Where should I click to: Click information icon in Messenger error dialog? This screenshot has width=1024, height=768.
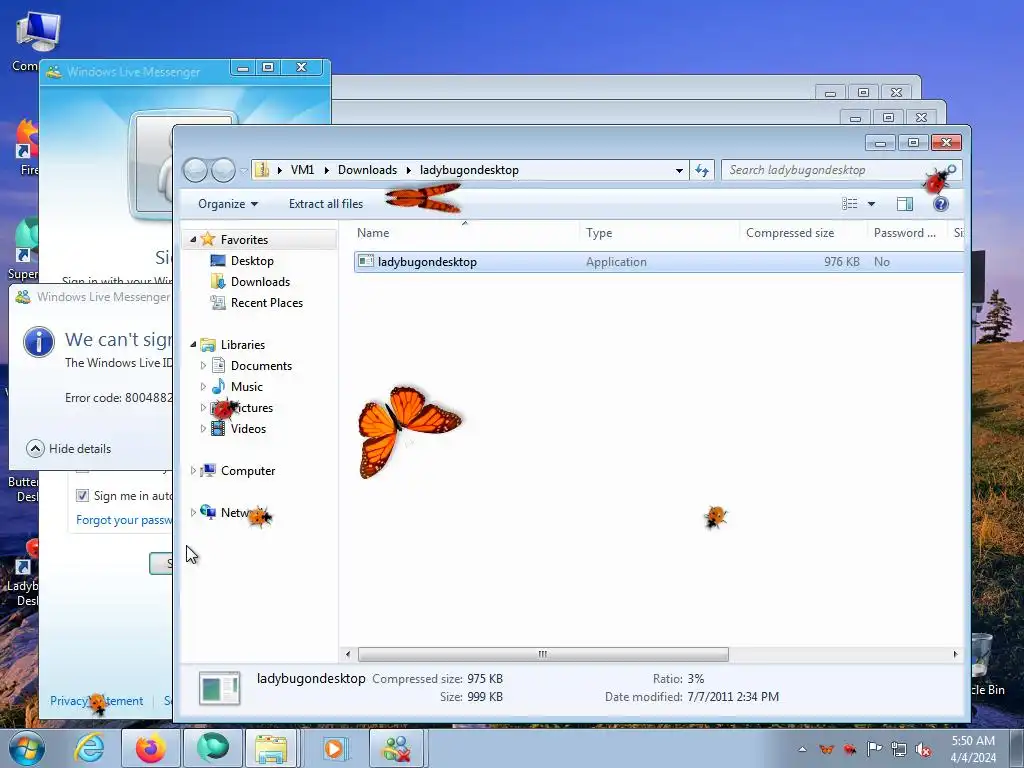[x=39, y=342]
